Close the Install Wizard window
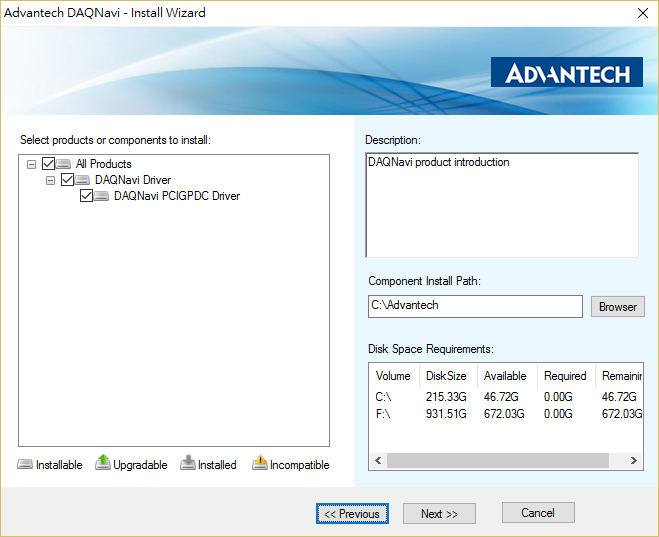 643,13
